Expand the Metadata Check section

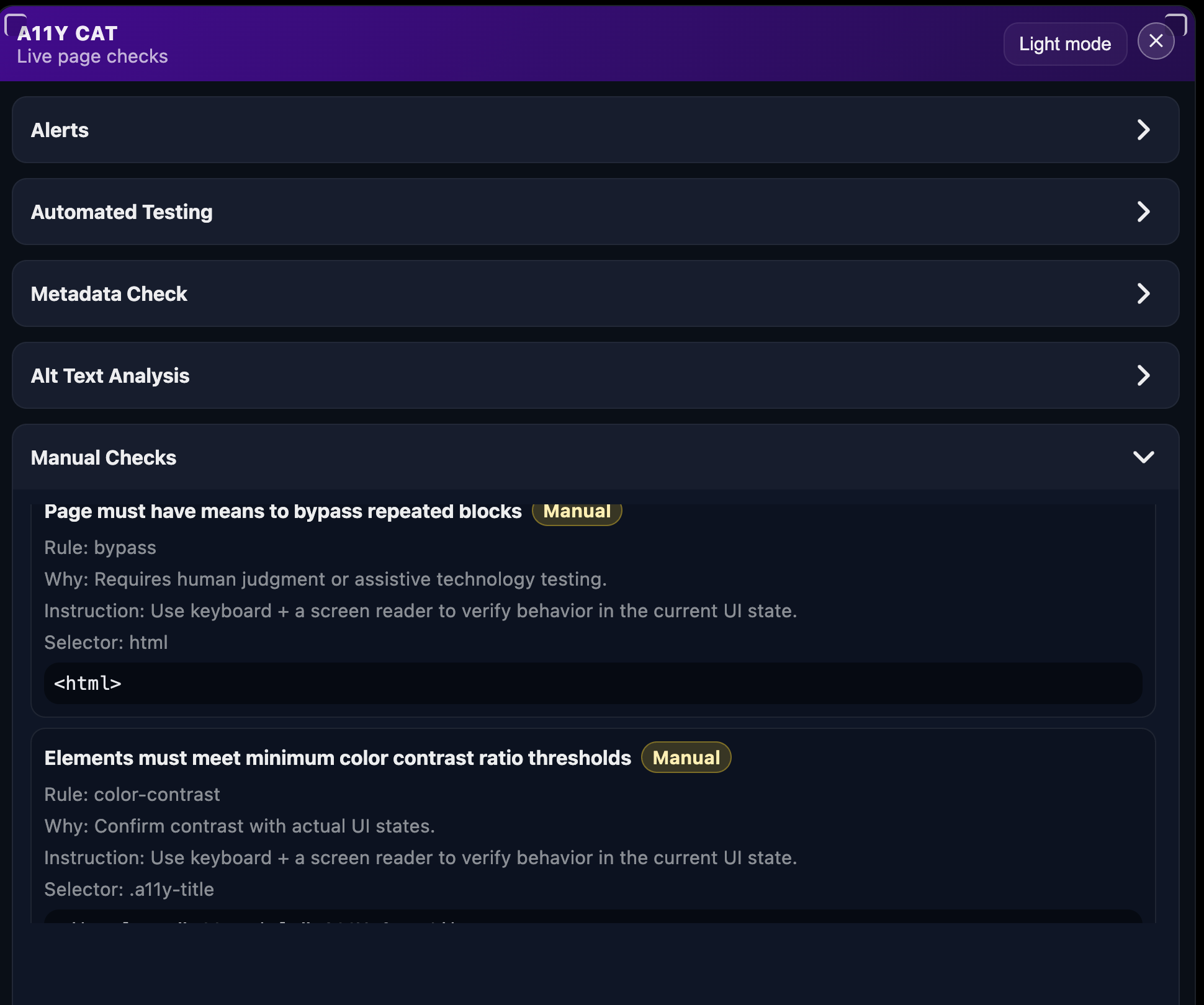109,294
